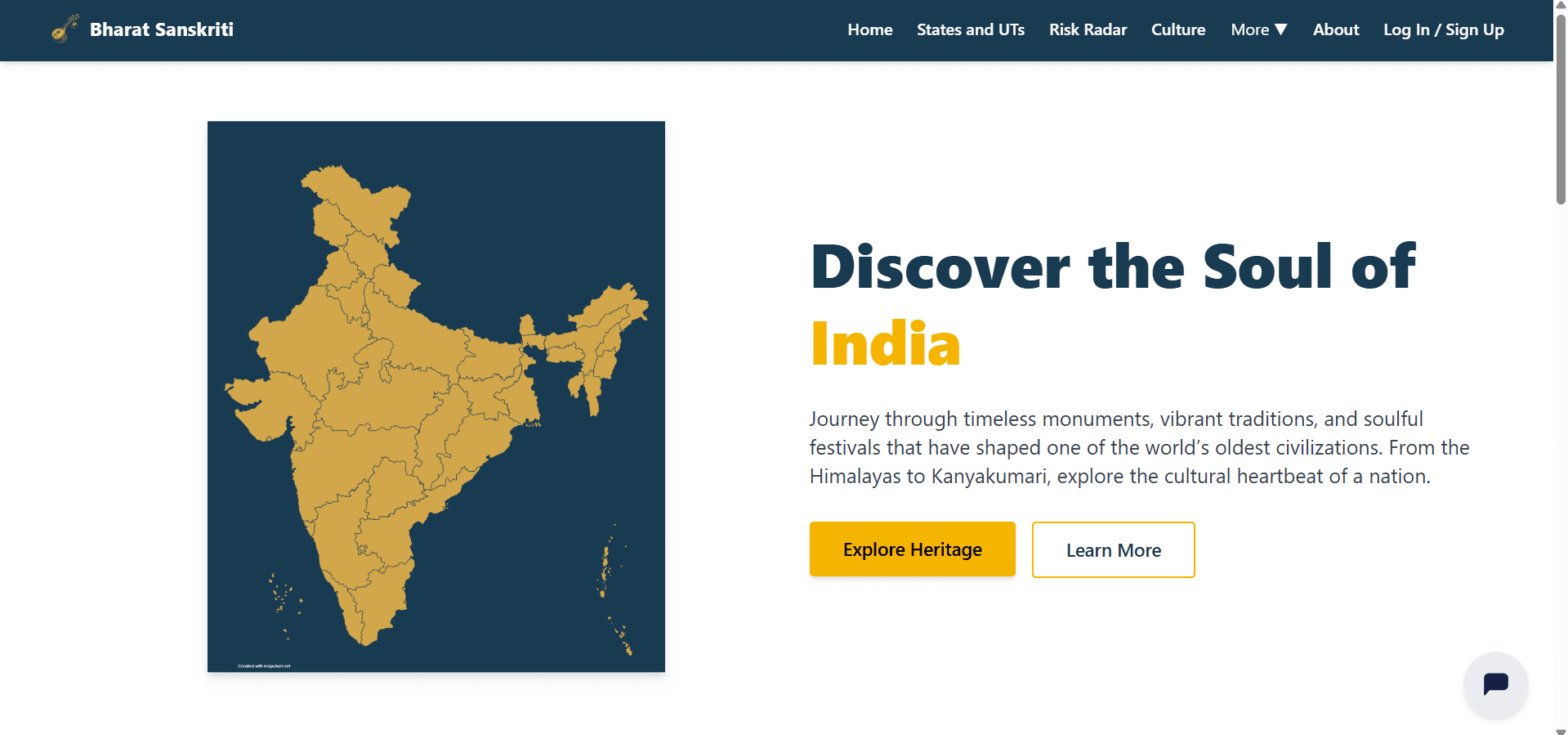This screenshot has width=1568, height=735.
Task: Click the Learn More button
Action: 1113,550
